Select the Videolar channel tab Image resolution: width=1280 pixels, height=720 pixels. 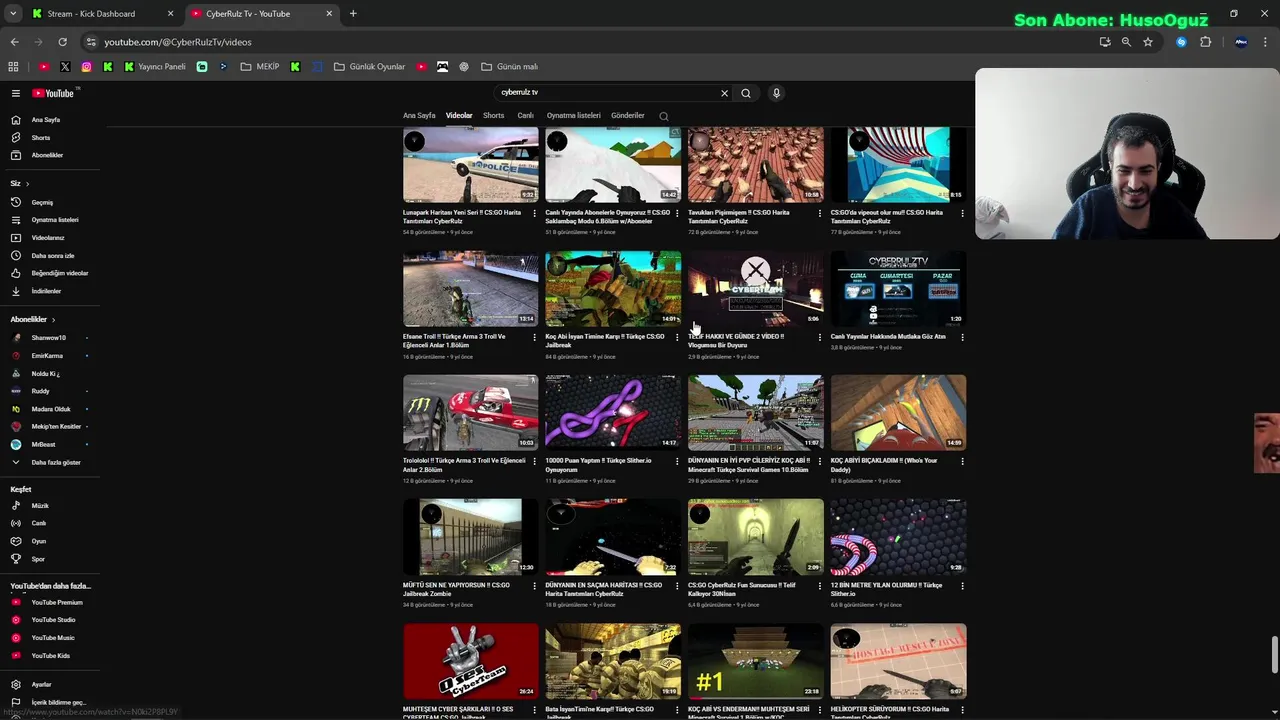(459, 116)
